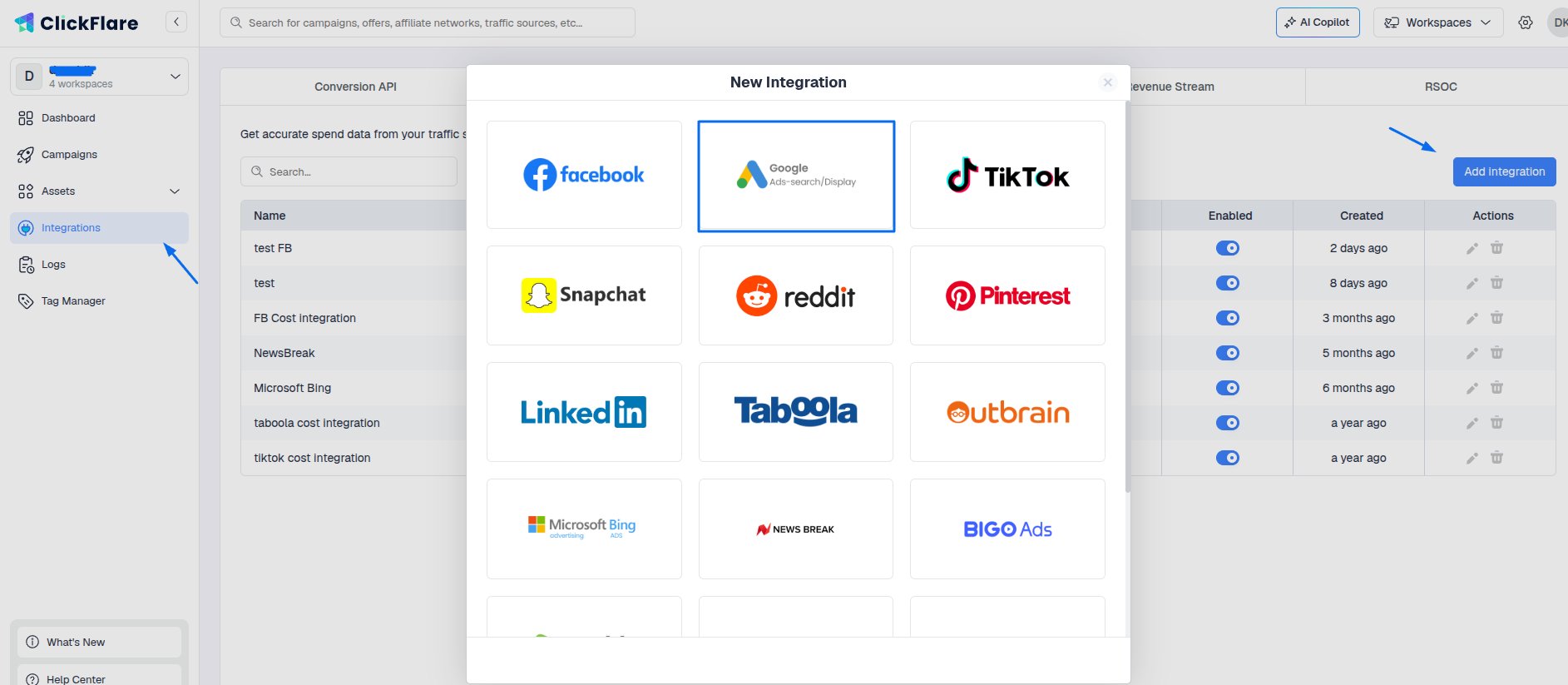Image resolution: width=1568 pixels, height=685 pixels.
Task: Delete the test FB integration
Action: (1496, 248)
